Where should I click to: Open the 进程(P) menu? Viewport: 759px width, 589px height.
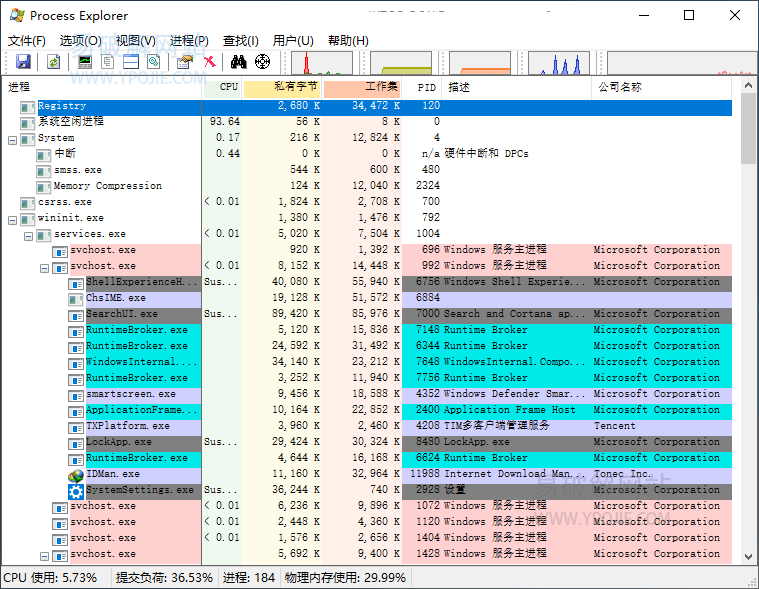(x=189, y=41)
